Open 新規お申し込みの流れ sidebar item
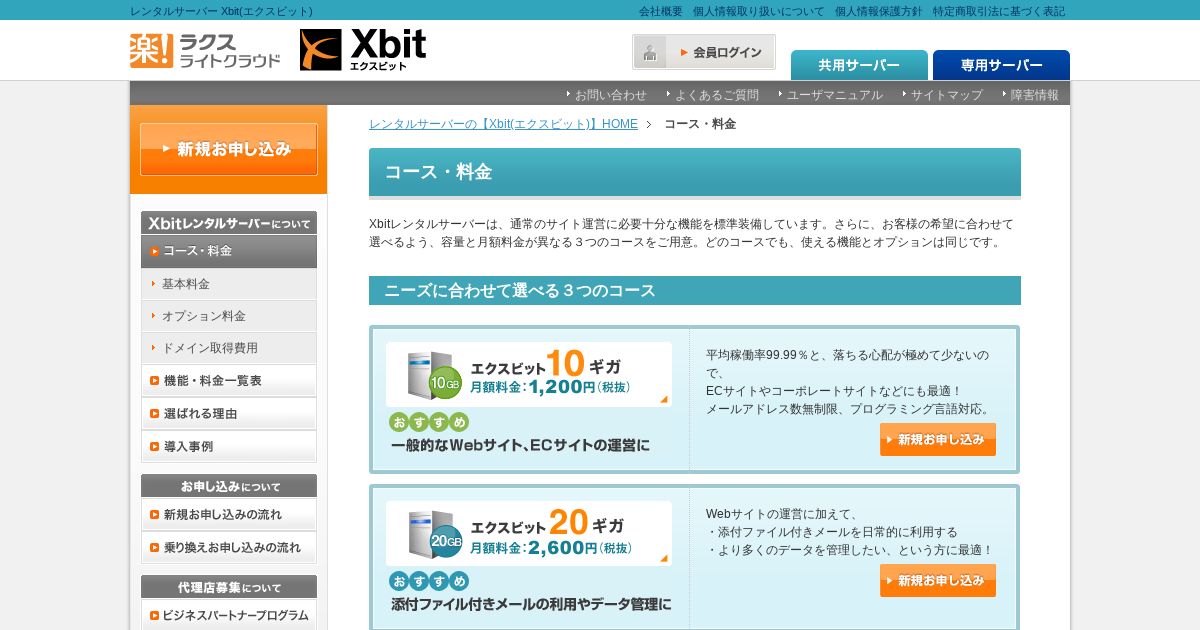The width and height of the screenshot is (1200, 630). pos(229,515)
